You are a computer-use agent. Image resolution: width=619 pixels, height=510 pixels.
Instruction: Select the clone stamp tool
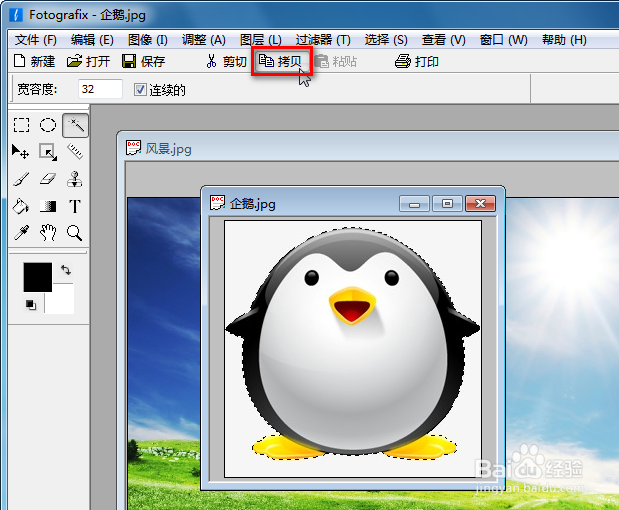coord(75,179)
